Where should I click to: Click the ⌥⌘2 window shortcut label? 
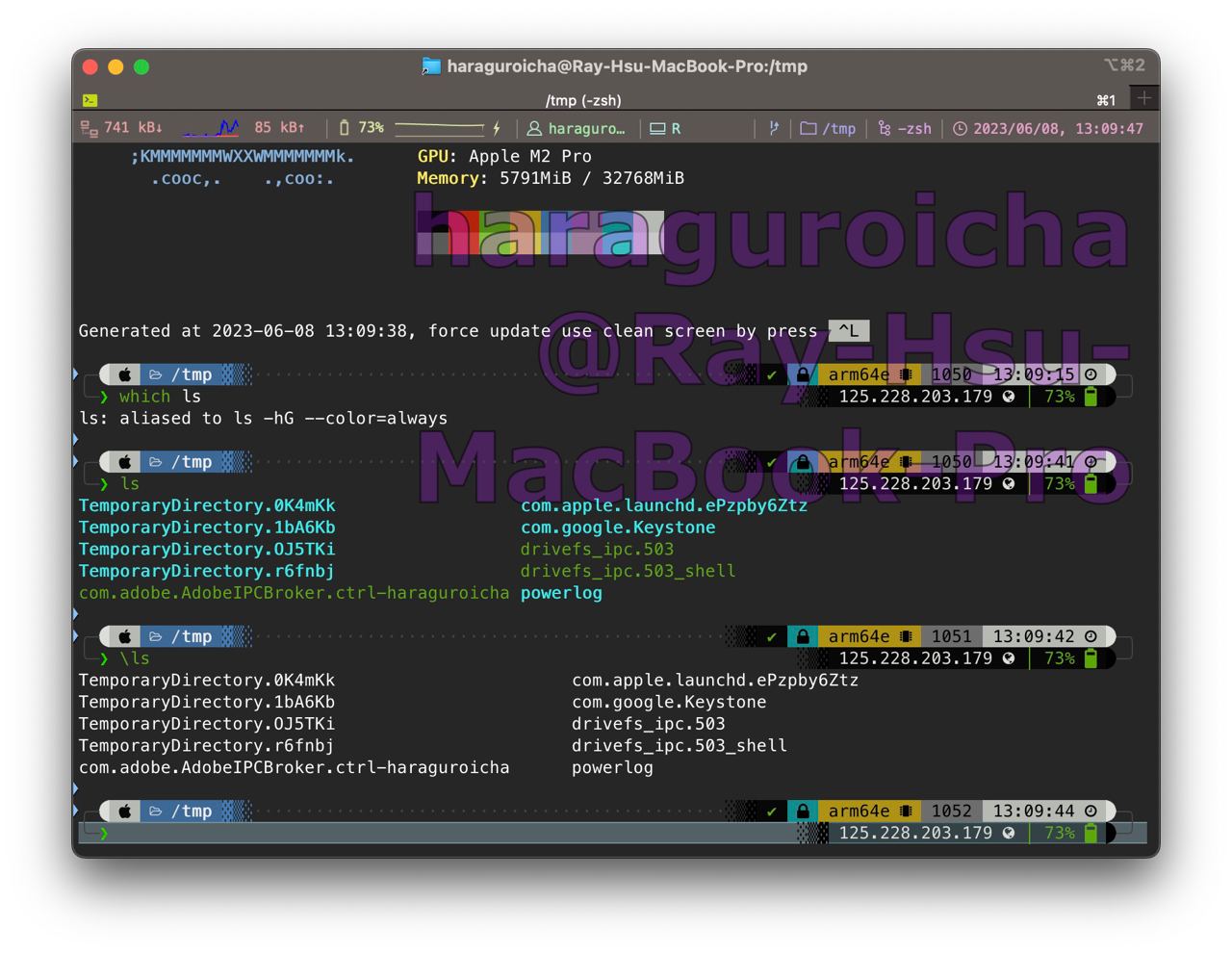(x=1124, y=65)
